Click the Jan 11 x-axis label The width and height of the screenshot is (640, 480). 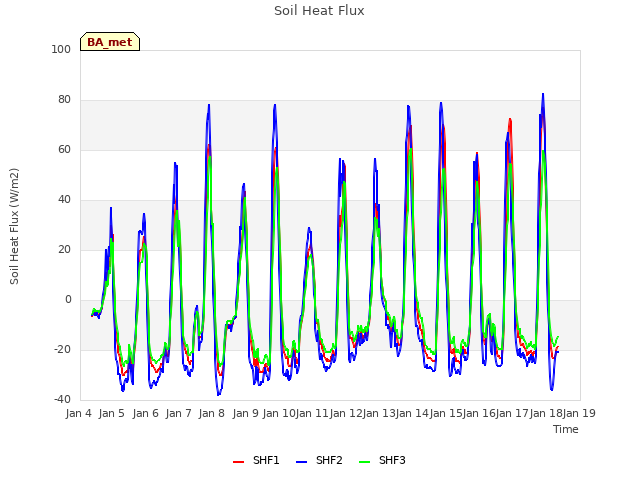point(312,413)
